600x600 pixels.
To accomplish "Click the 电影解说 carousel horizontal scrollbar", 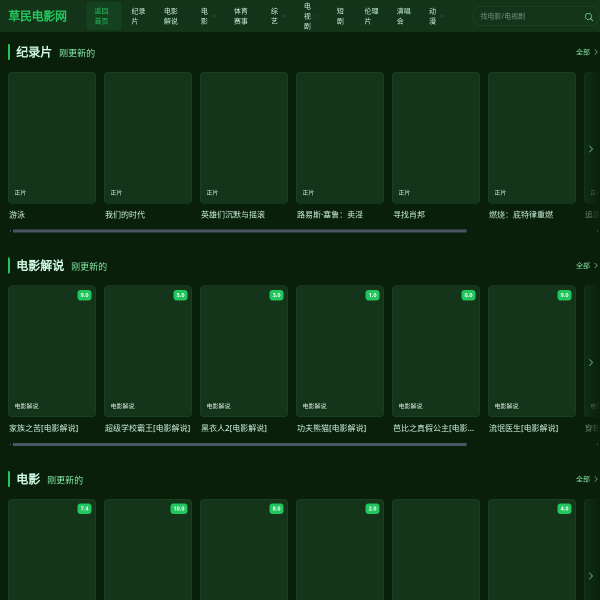I will [240, 445].
